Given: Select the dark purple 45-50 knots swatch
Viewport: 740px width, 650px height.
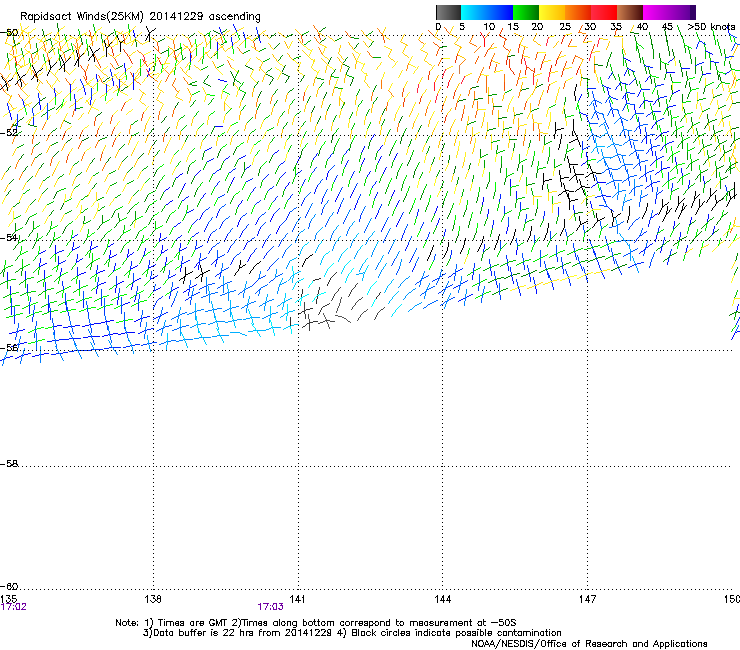Looking at the screenshot, I should 682,12.
